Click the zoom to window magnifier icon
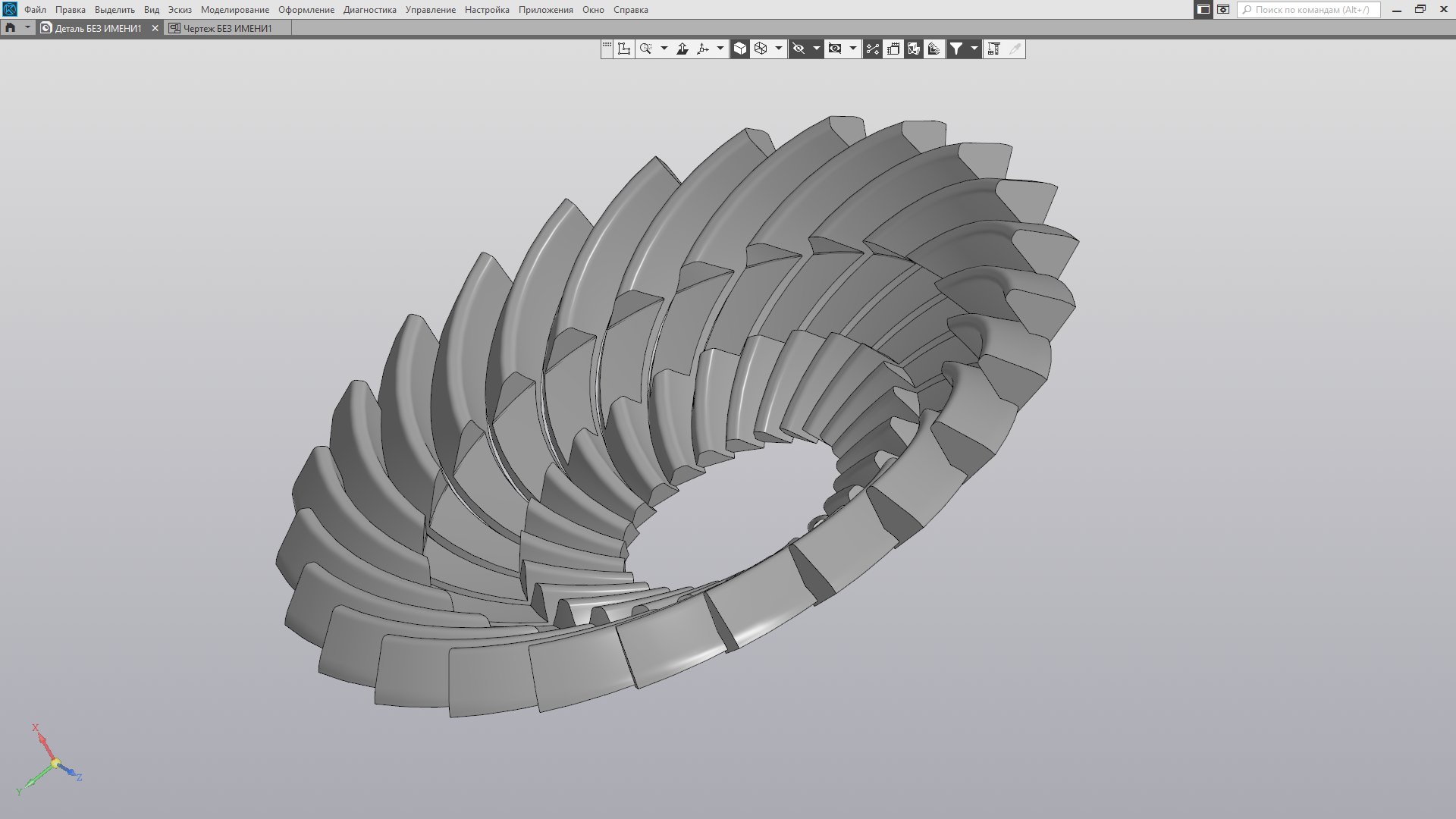1456x819 pixels. 645,49
